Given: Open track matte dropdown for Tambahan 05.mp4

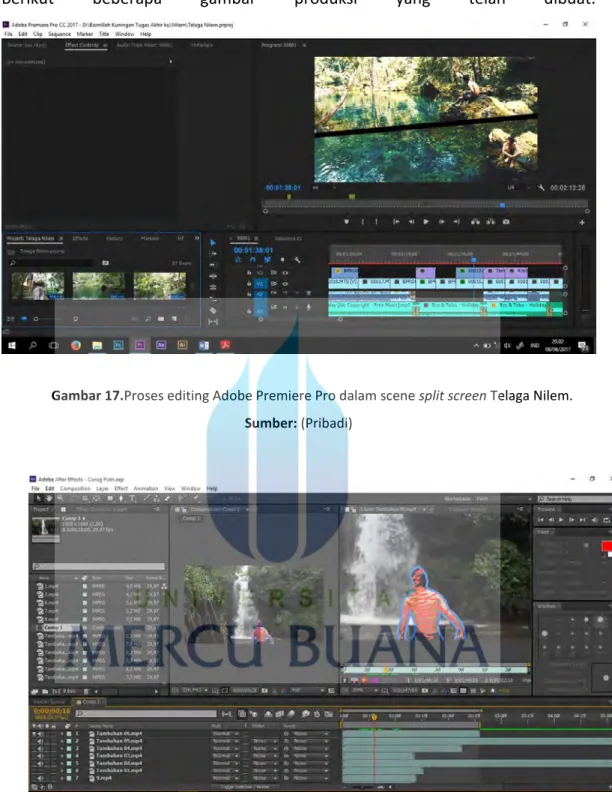Looking at the screenshot, I should [x=264, y=741].
